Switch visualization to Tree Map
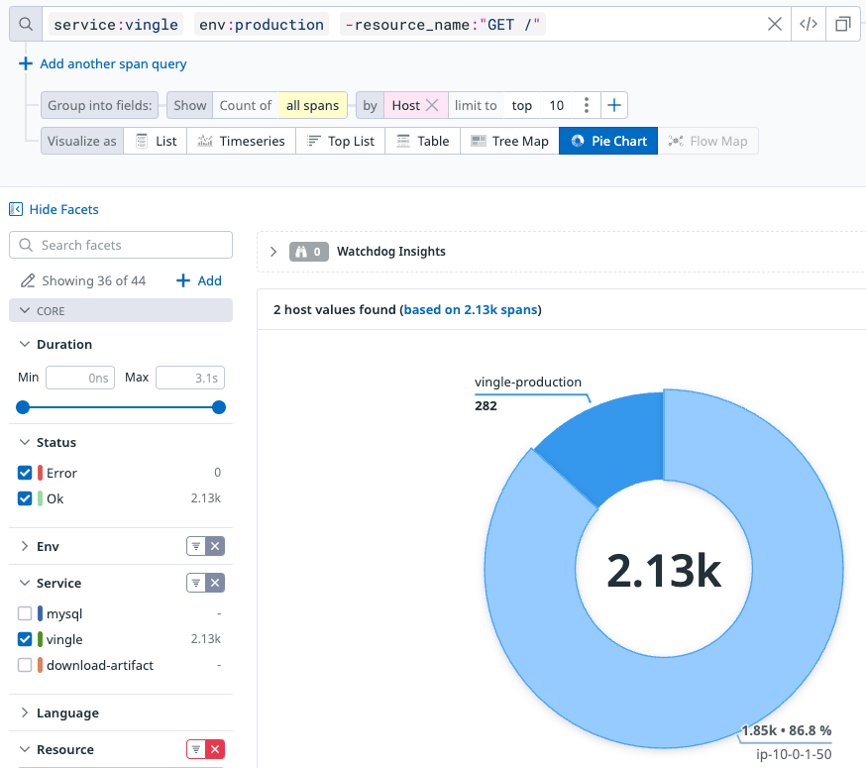 [510, 141]
